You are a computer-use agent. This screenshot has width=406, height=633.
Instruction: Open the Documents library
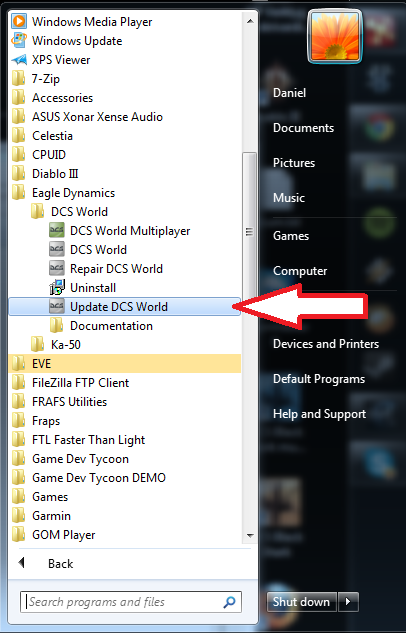[x=303, y=128]
